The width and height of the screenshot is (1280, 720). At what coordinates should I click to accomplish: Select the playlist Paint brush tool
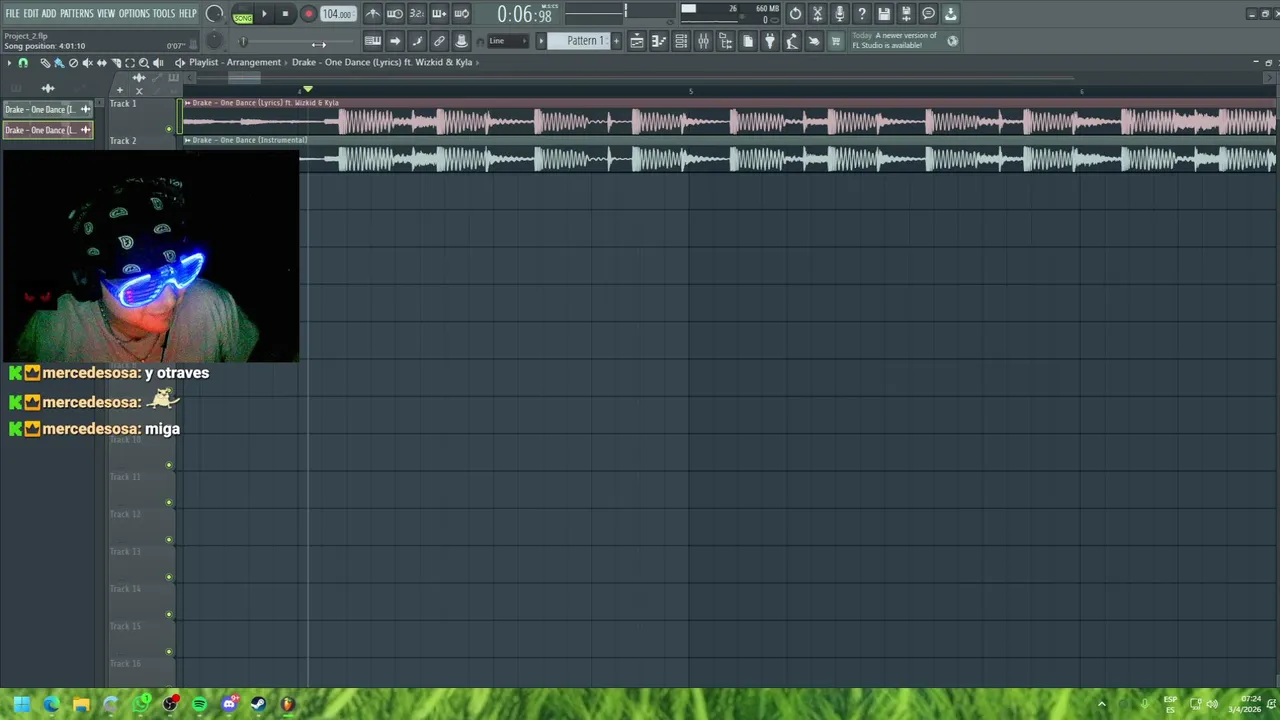tap(59, 63)
